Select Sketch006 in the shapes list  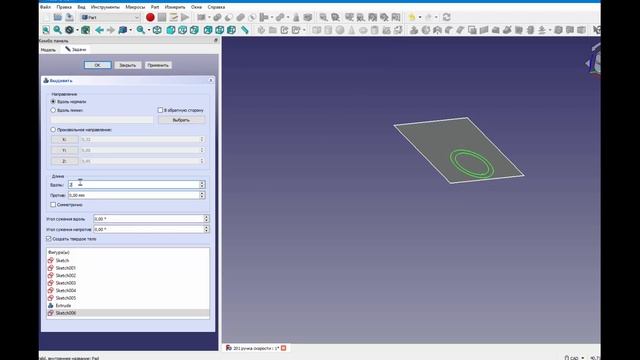[x=128, y=313]
